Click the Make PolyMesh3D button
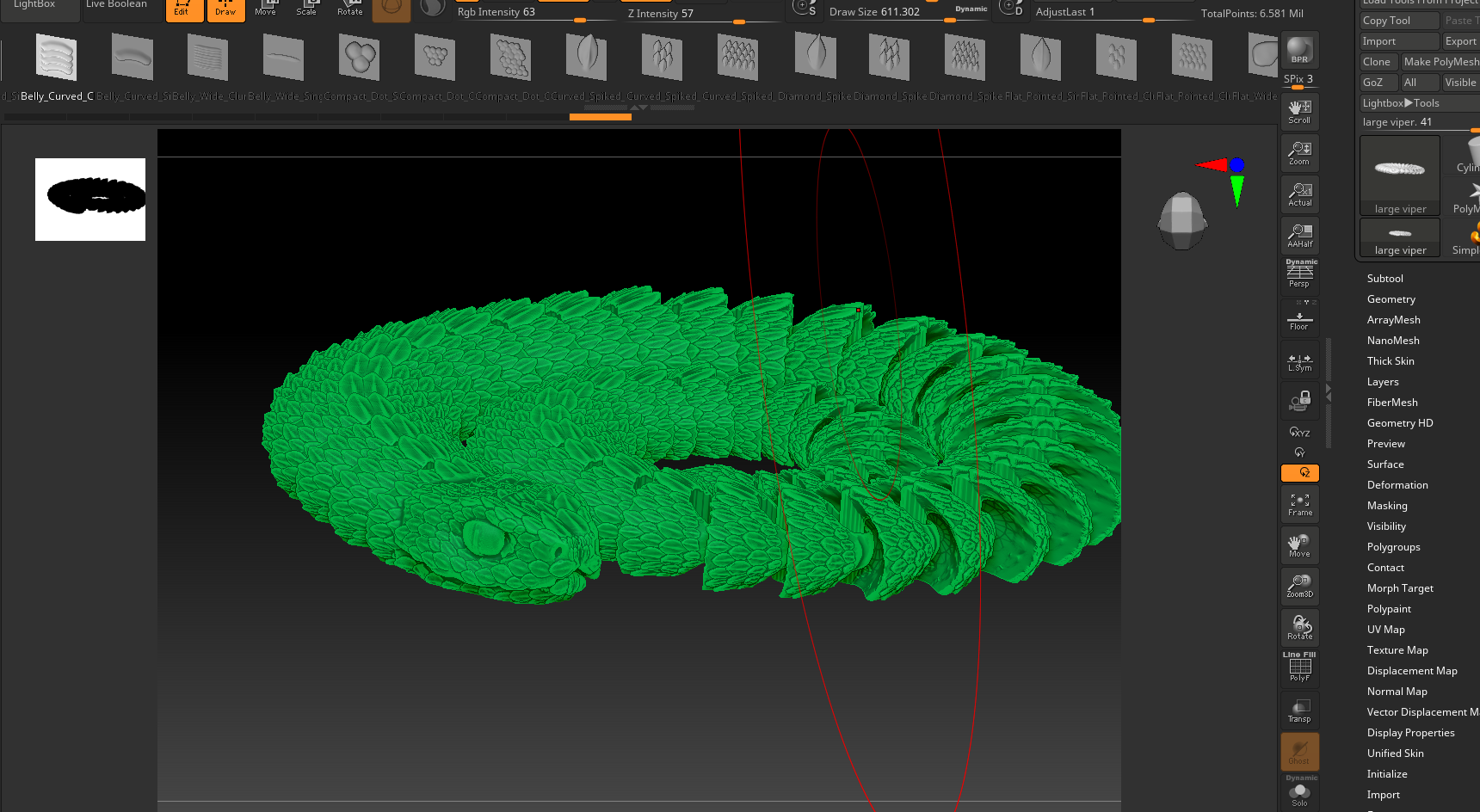The height and width of the screenshot is (812, 1480). click(1440, 62)
